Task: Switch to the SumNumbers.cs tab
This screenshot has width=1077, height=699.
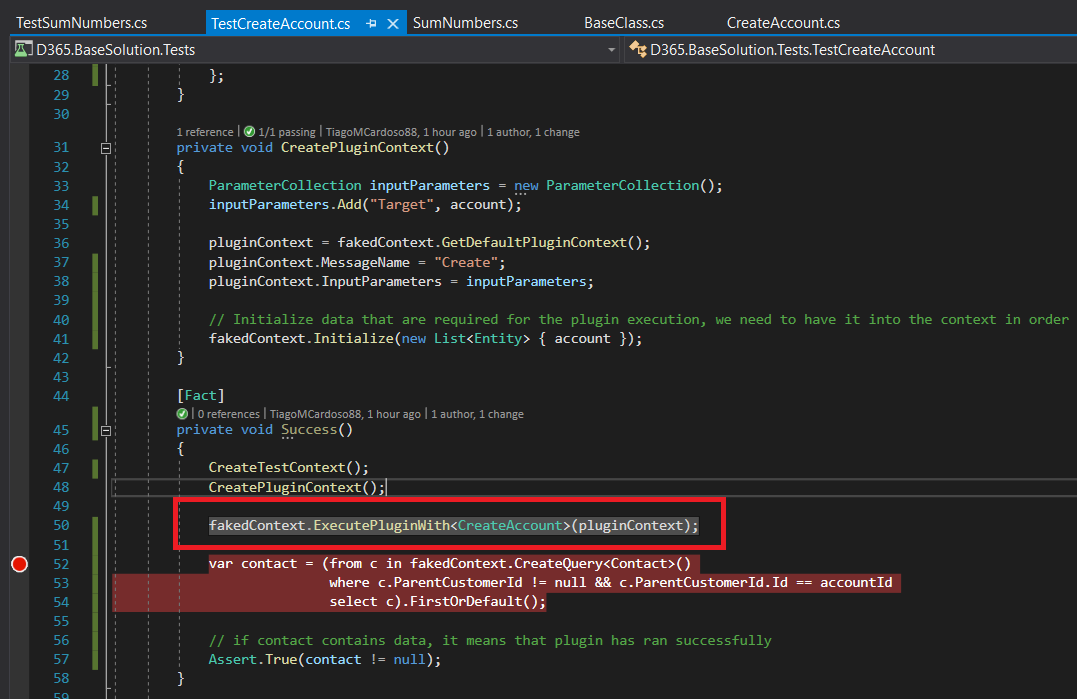Action: [465, 23]
